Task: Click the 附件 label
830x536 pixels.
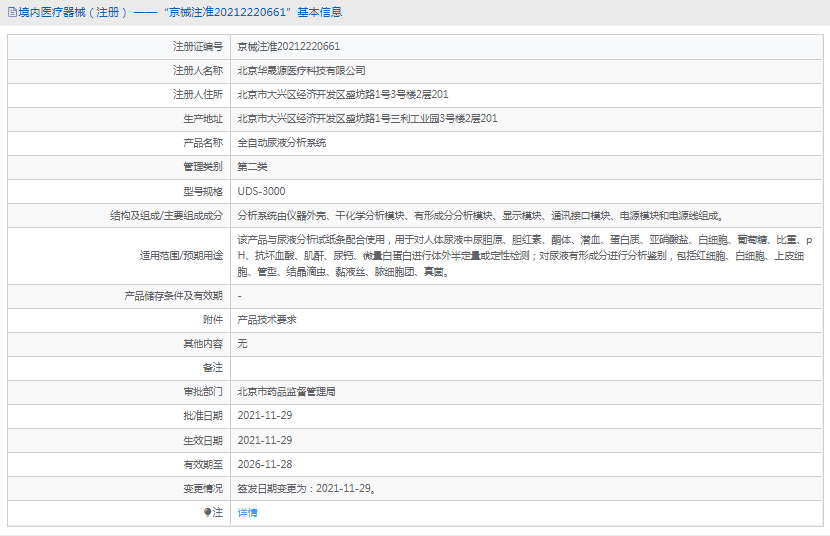Action: click(x=213, y=320)
